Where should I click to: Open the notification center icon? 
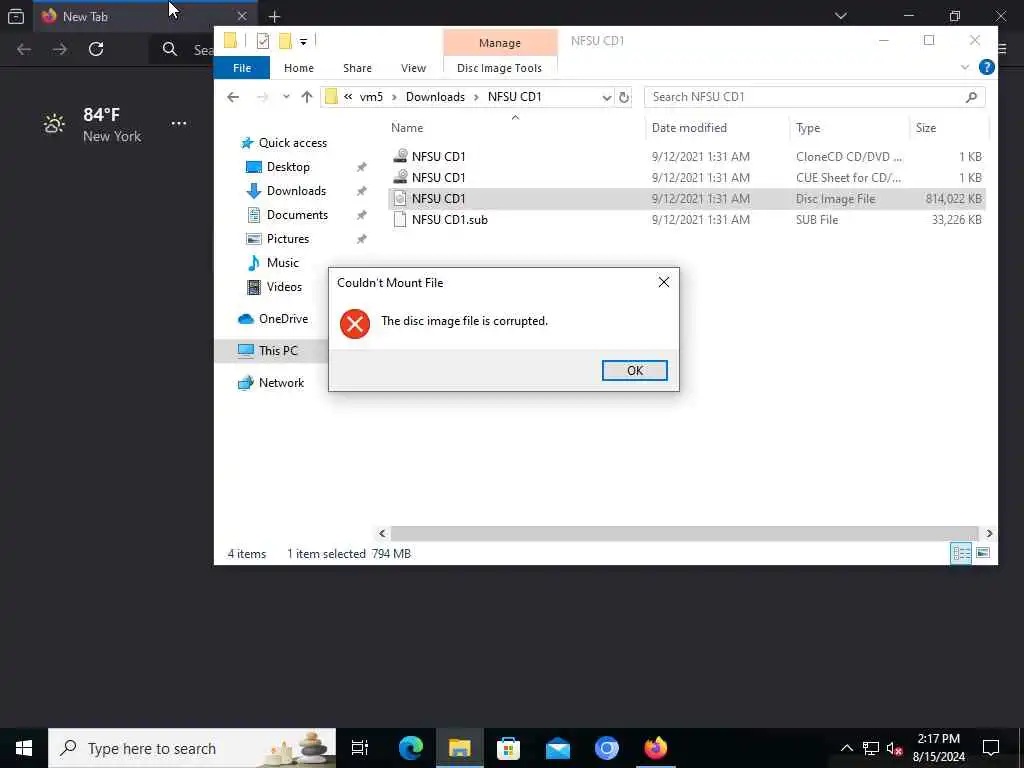[x=991, y=748]
